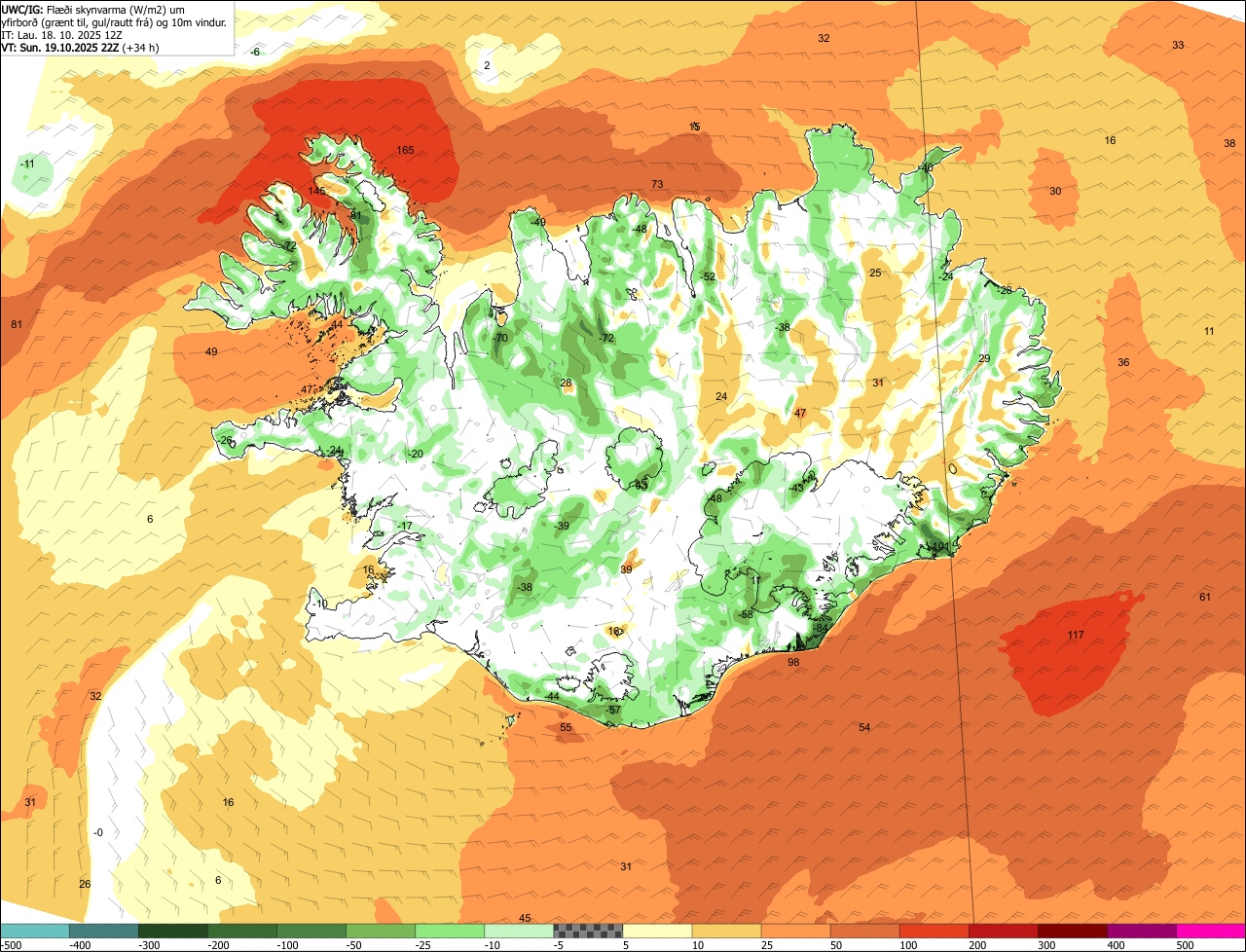This screenshot has width=1246, height=952.
Task: Click the map value 55 near the south coast
Action: [x=566, y=727]
